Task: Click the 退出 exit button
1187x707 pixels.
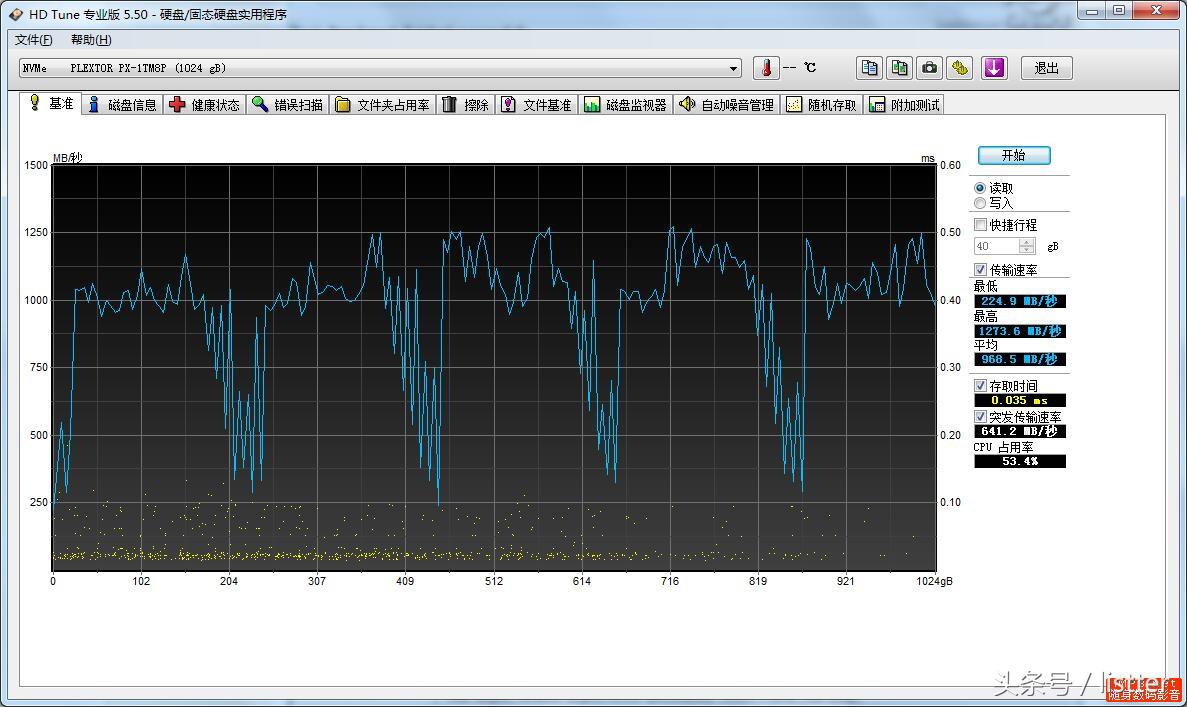Action: [1046, 68]
